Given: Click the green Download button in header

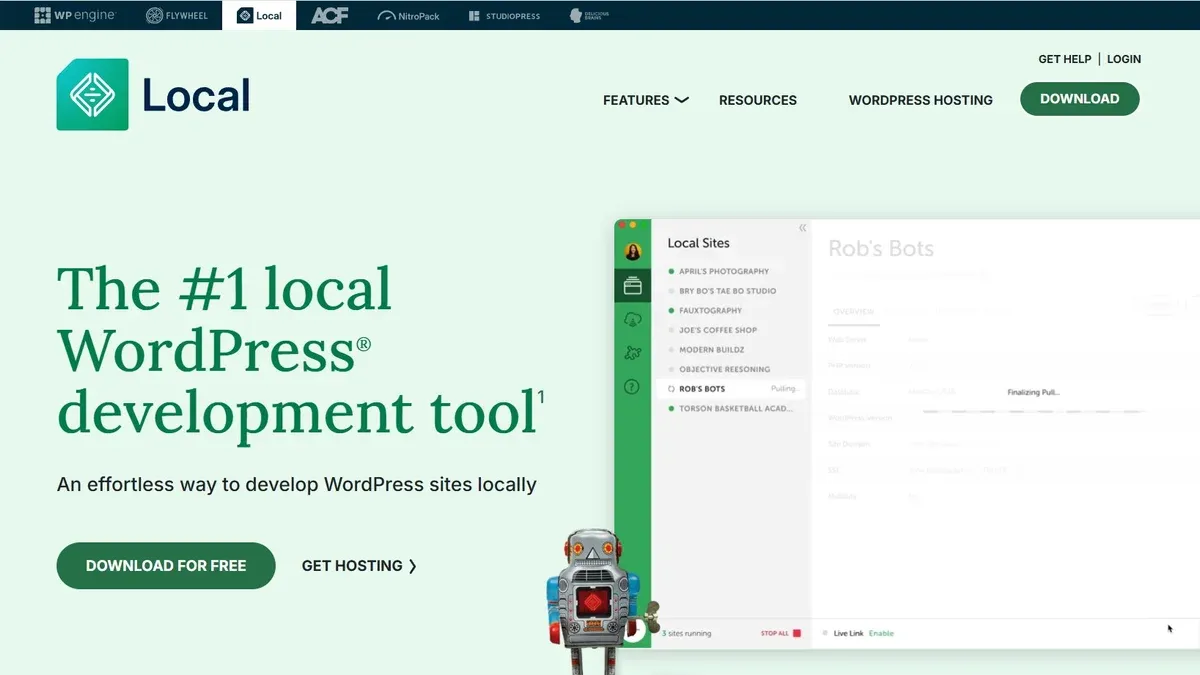Looking at the screenshot, I should pos(1080,99).
